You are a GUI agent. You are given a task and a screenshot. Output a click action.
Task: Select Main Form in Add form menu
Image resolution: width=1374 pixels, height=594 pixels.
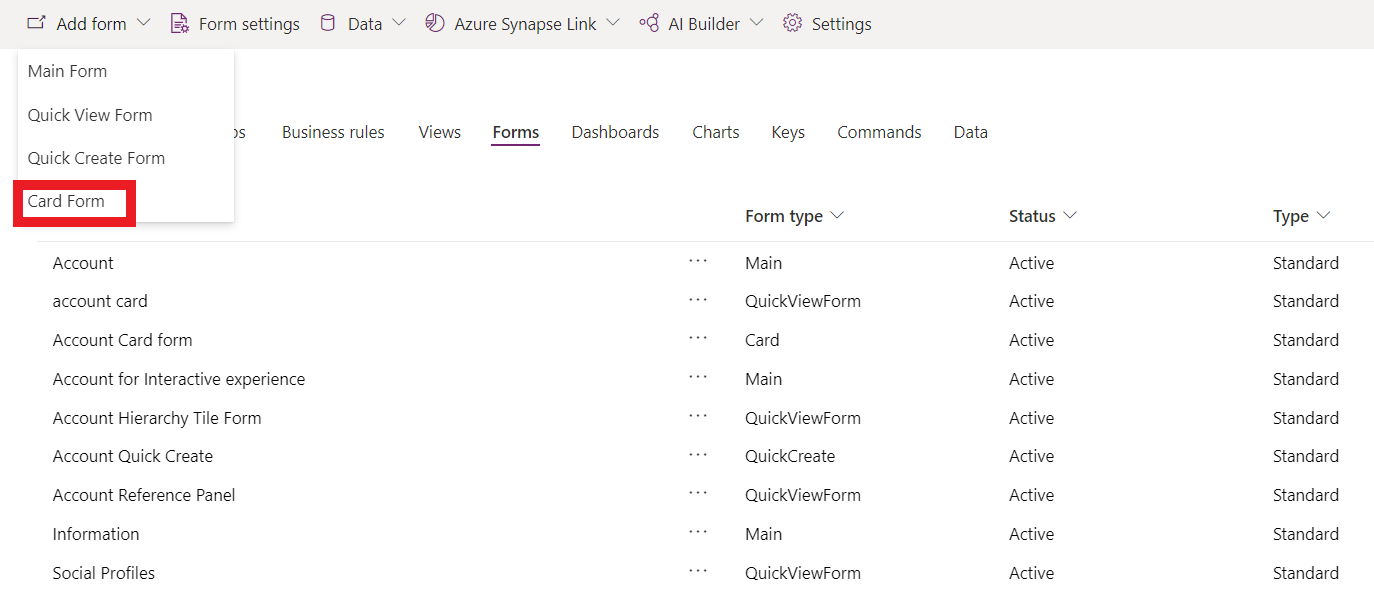[67, 71]
